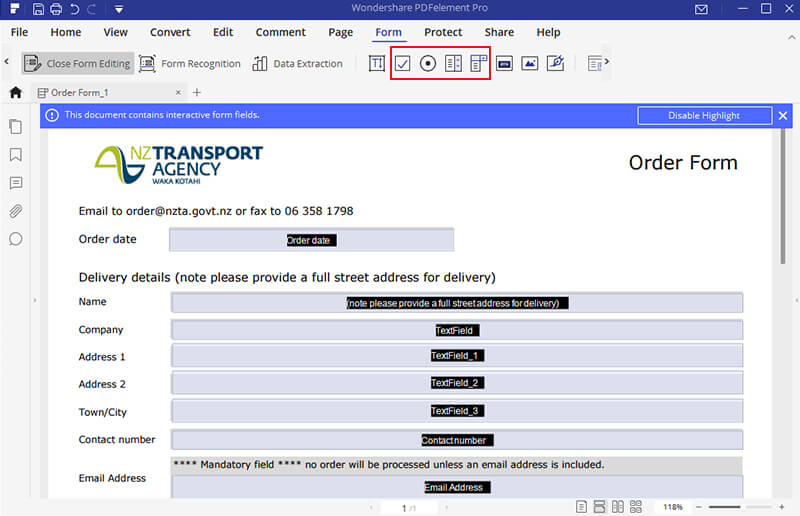Click the Name form field
The height and width of the screenshot is (516, 800).
(x=457, y=303)
